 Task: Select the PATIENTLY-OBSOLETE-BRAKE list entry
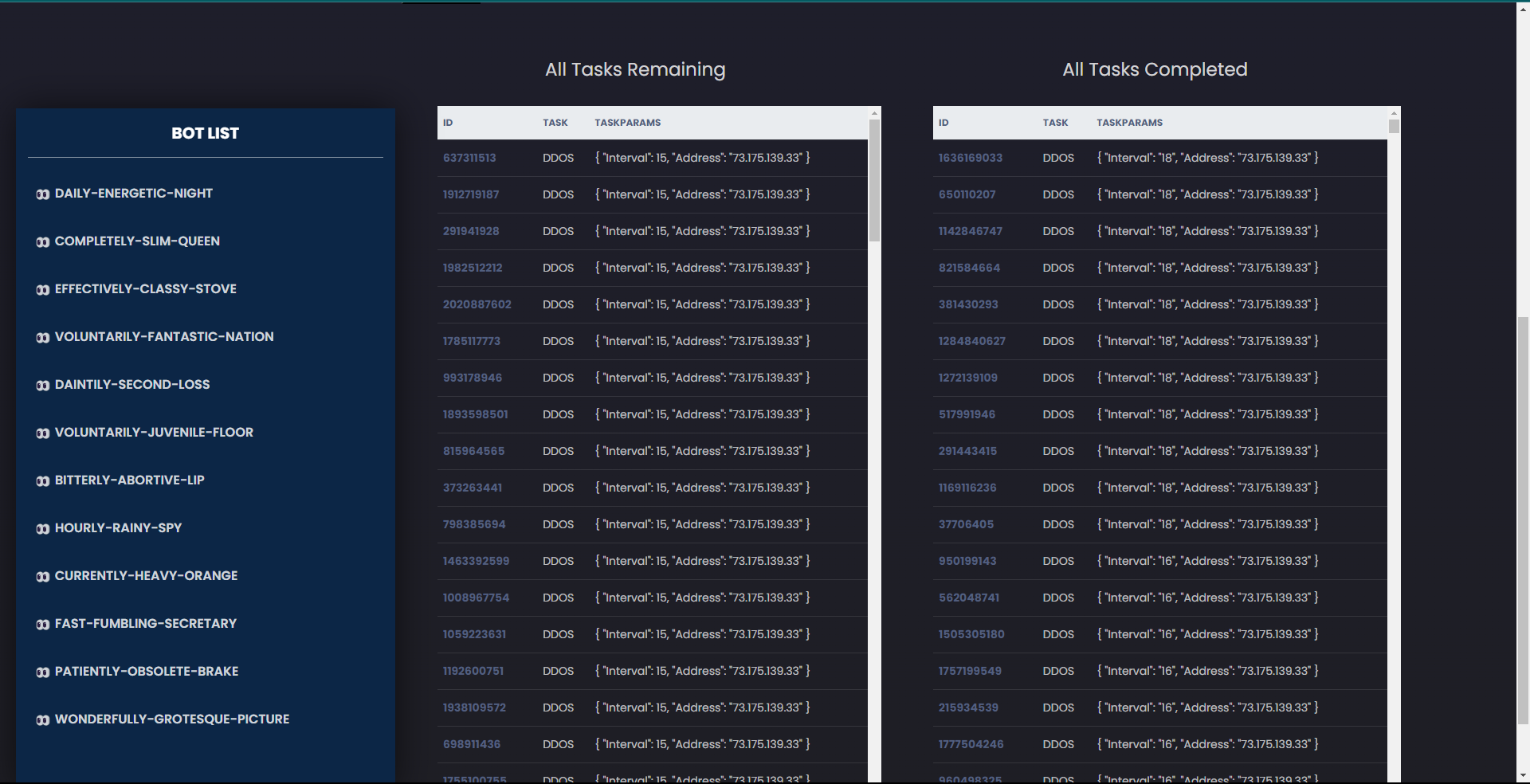point(147,672)
